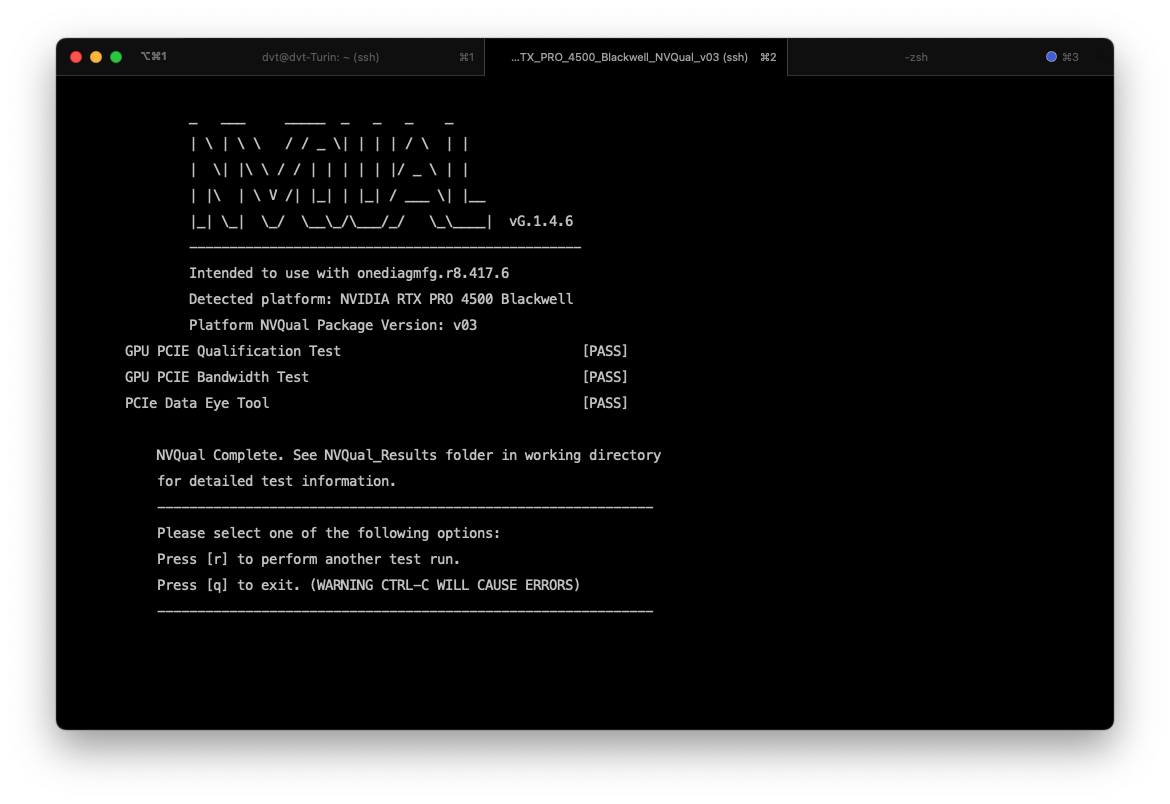Click the ⌥⌘1 window shortcut label
Viewport: 1170px width, 804px height.
(154, 57)
